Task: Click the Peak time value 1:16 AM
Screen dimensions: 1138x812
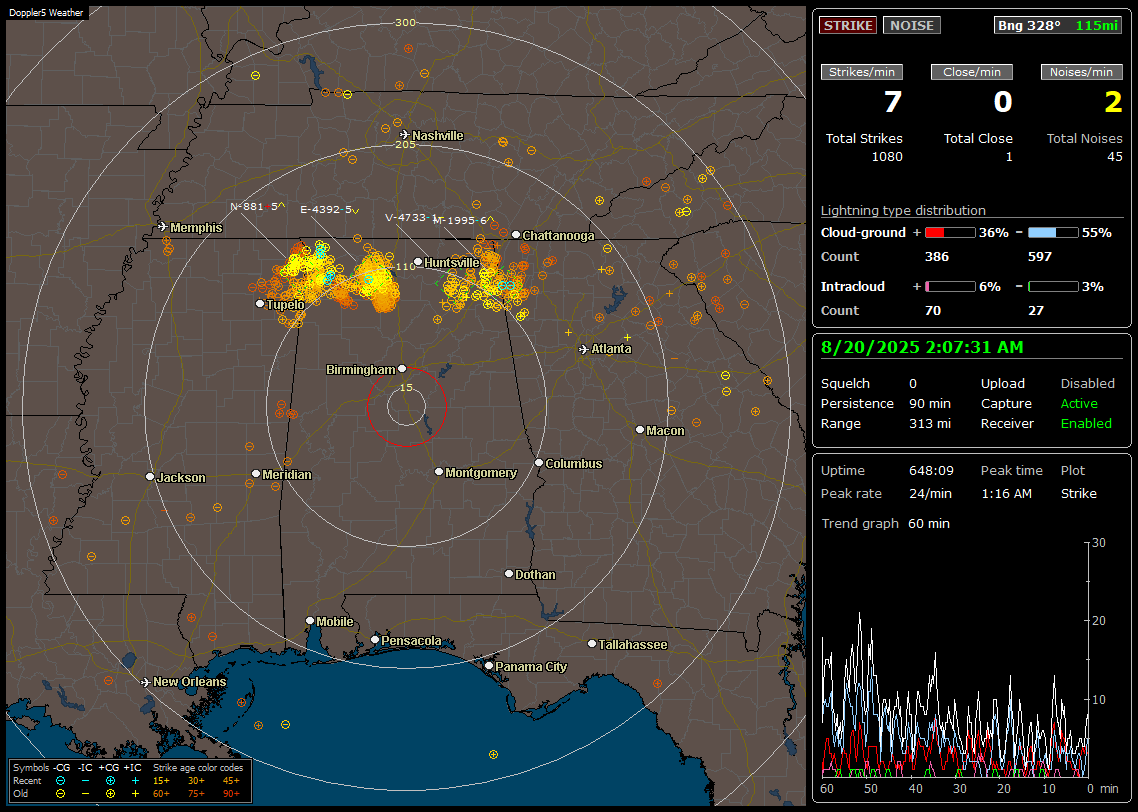Action: click(x=1006, y=493)
